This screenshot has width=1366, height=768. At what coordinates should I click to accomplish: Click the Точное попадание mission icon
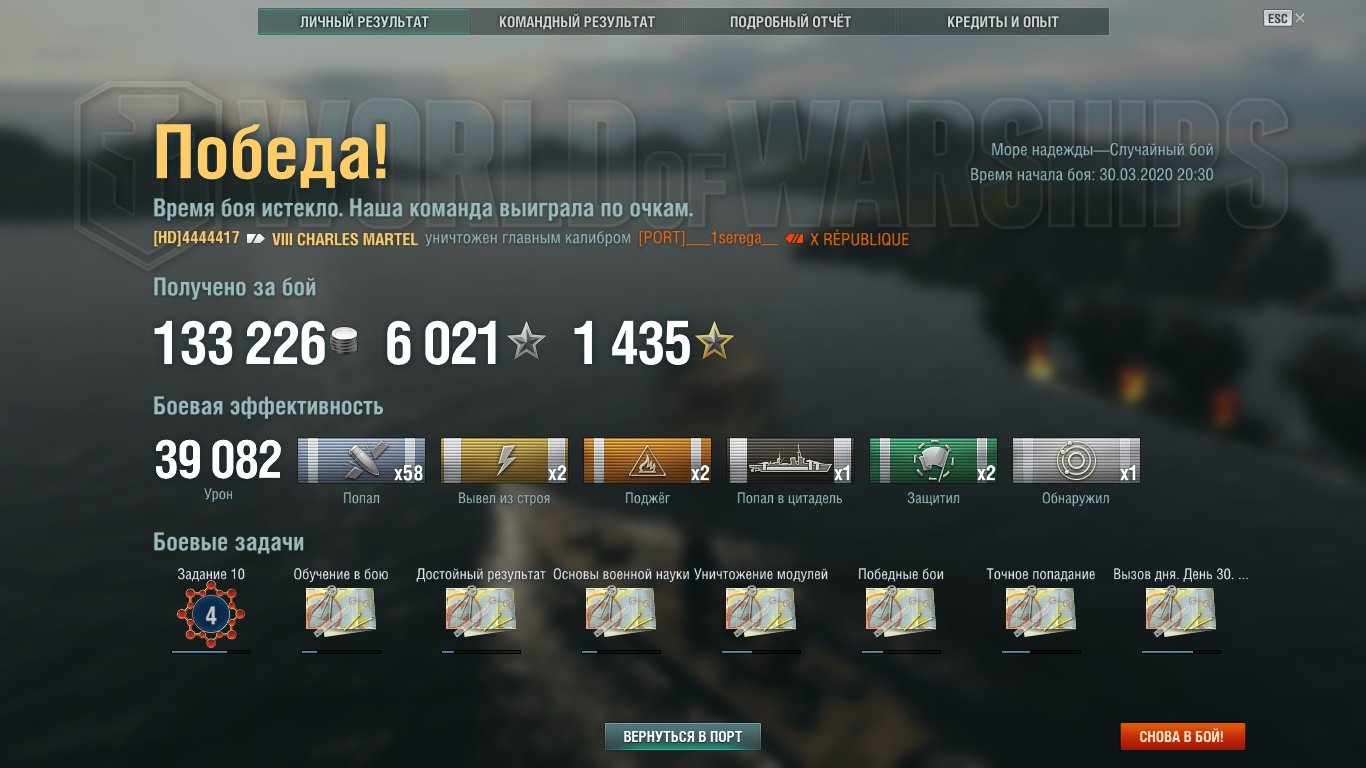point(1041,612)
